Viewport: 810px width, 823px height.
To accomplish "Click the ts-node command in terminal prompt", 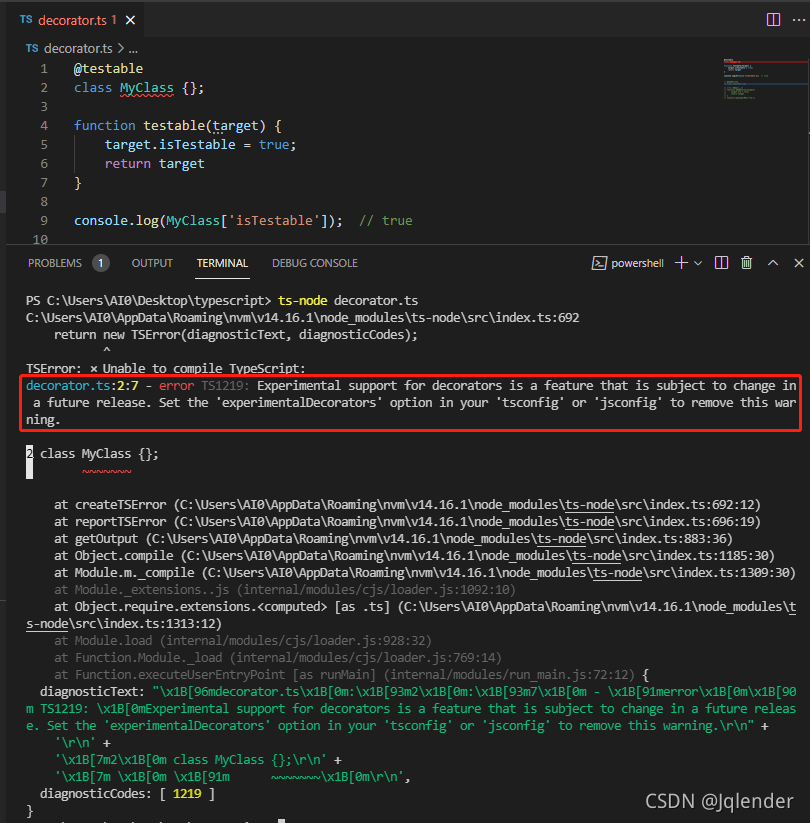I will [x=303, y=301].
